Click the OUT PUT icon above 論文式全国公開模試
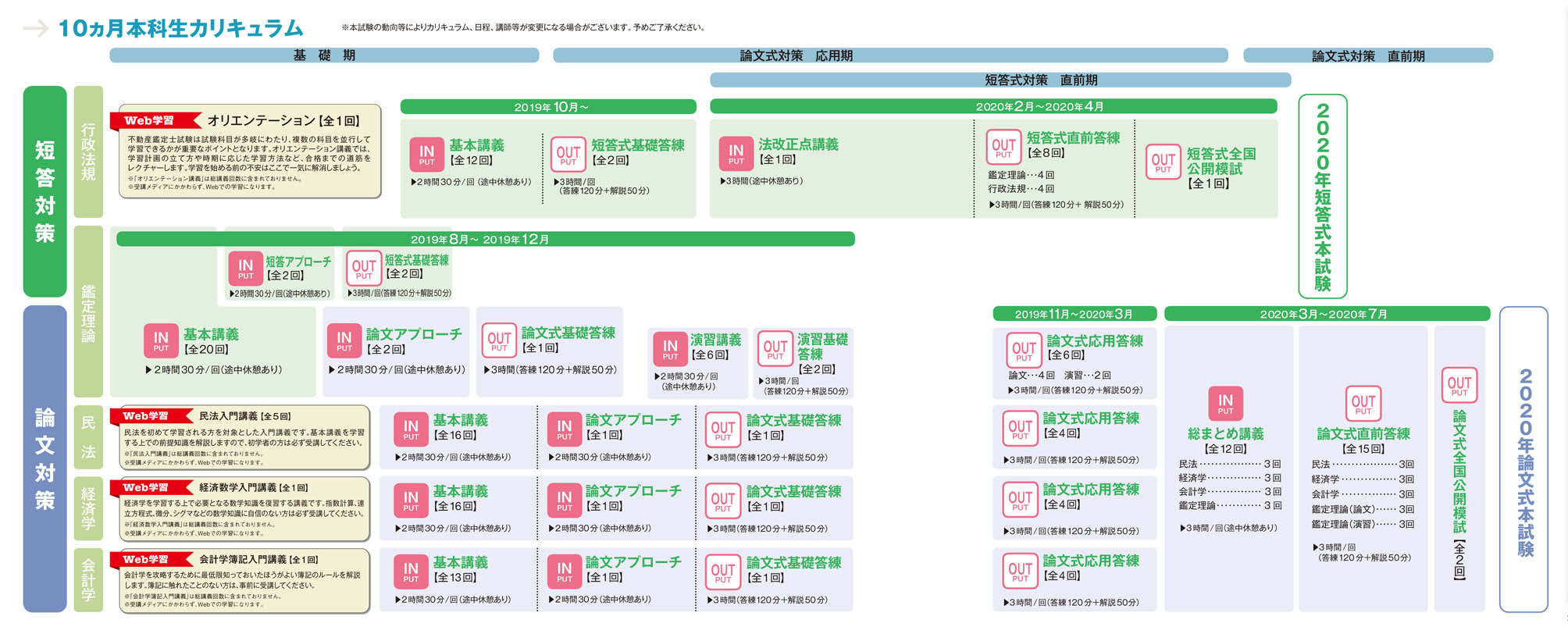The height and width of the screenshot is (627, 1568). (x=1459, y=385)
